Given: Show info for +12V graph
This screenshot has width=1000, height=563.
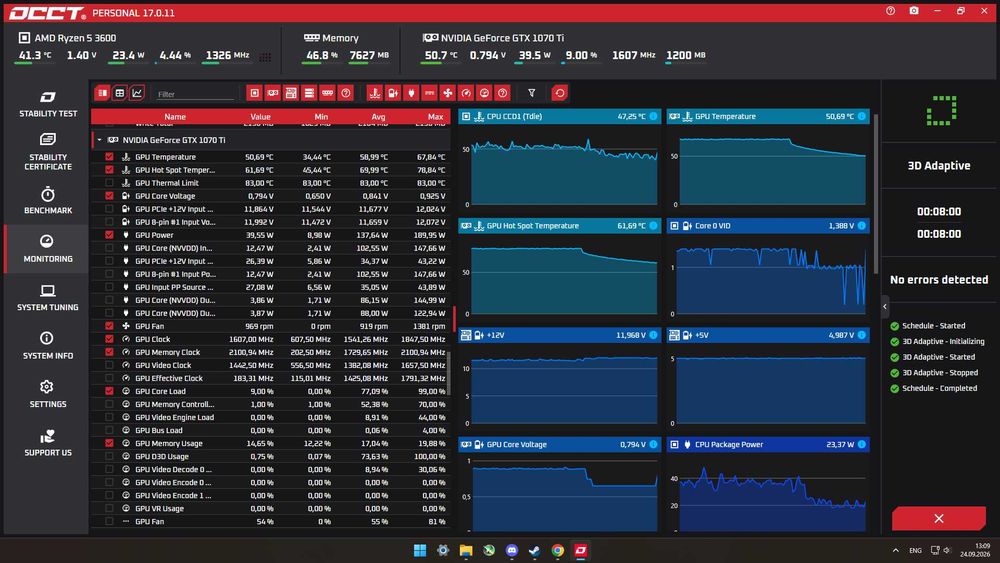Looking at the screenshot, I should click(653, 335).
